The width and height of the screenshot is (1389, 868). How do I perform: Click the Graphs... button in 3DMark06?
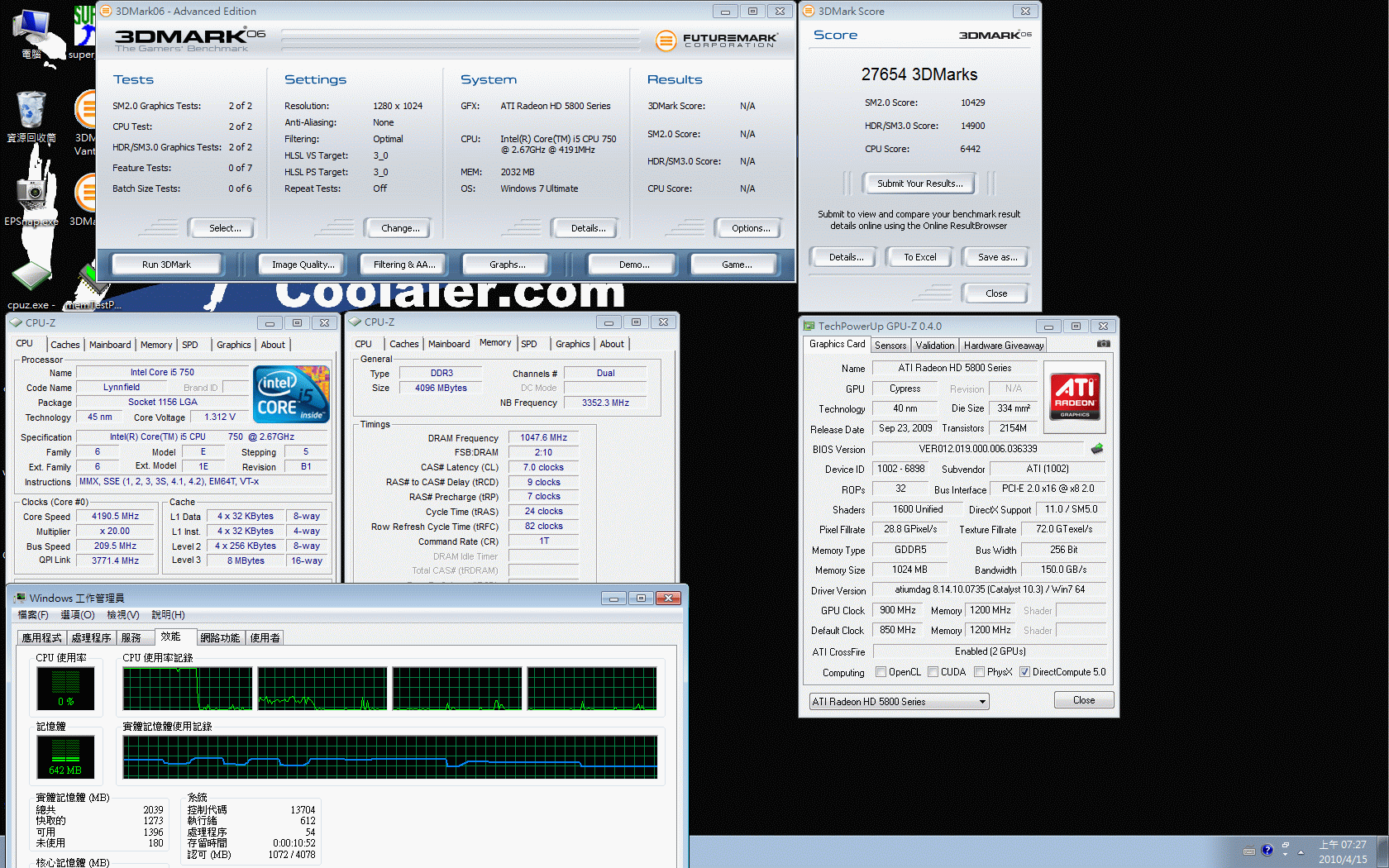pyautogui.click(x=507, y=265)
